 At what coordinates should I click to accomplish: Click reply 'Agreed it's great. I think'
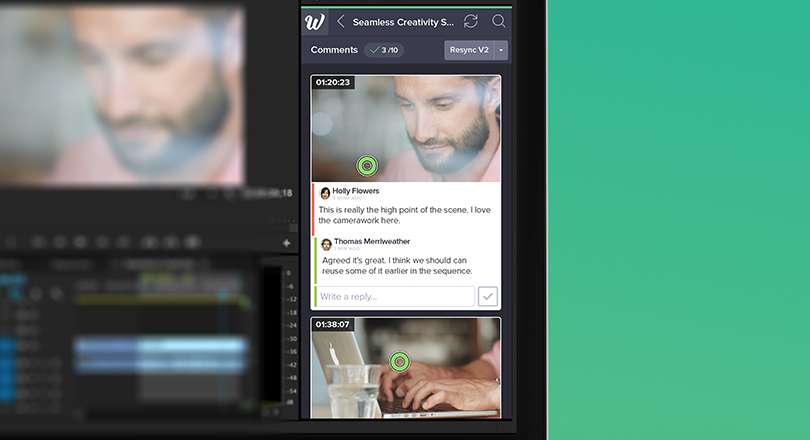(x=397, y=265)
